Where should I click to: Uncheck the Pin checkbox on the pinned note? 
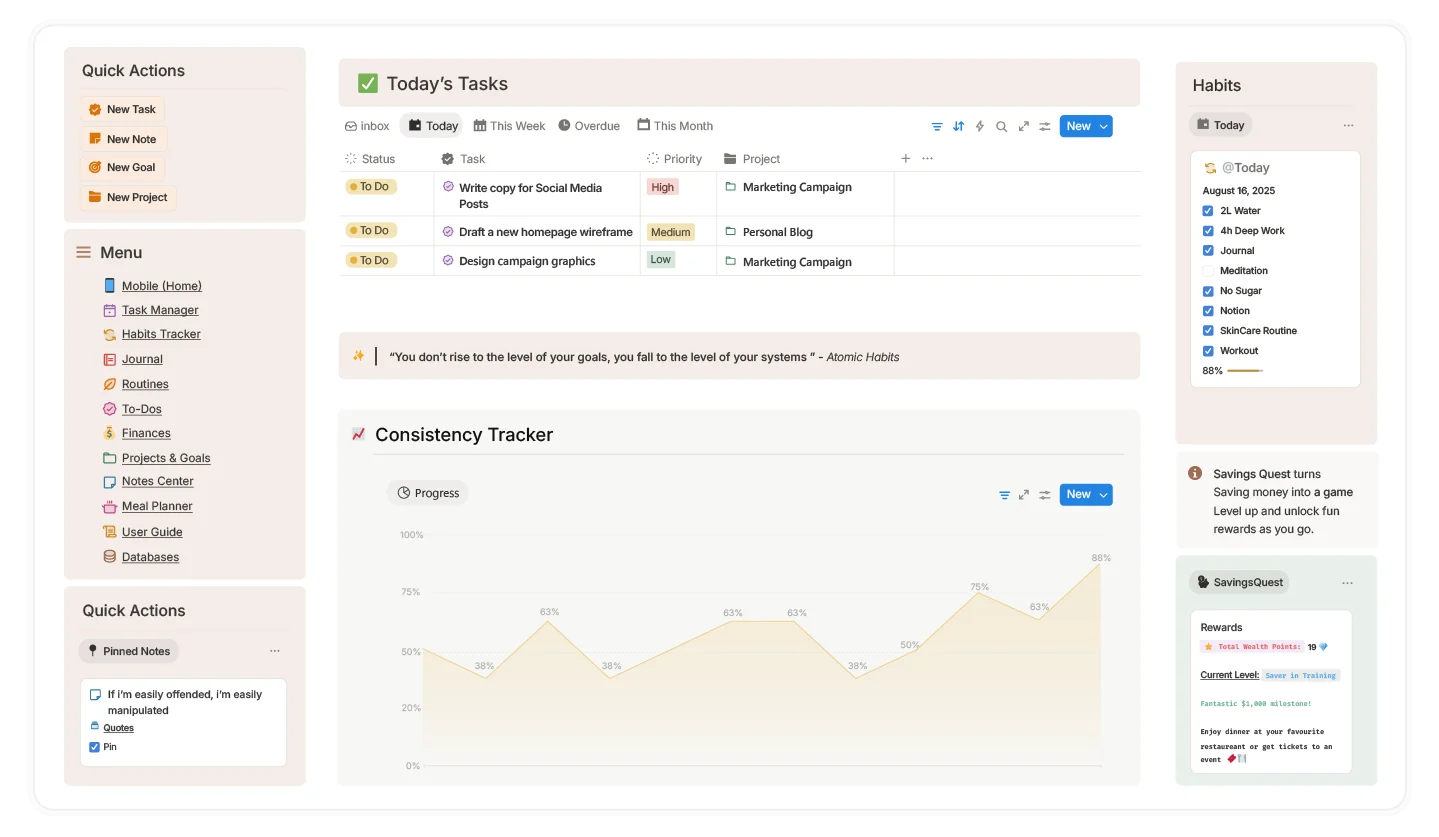pyautogui.click(x=95, y=747)
